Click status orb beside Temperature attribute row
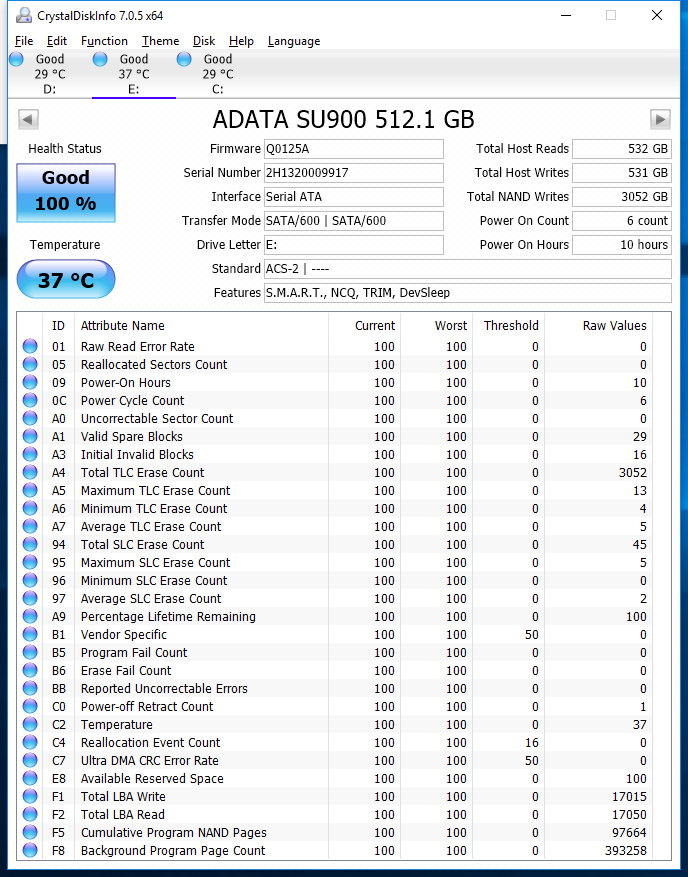This screenshot has width=688, height=877. [30, 725]
